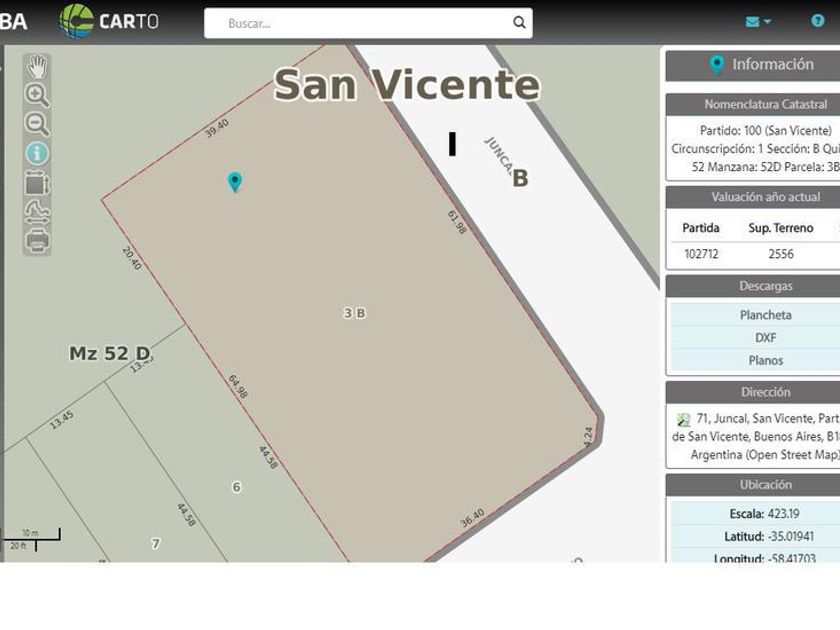
Task: Click partida value 102712
Action: tap(701, 254)
